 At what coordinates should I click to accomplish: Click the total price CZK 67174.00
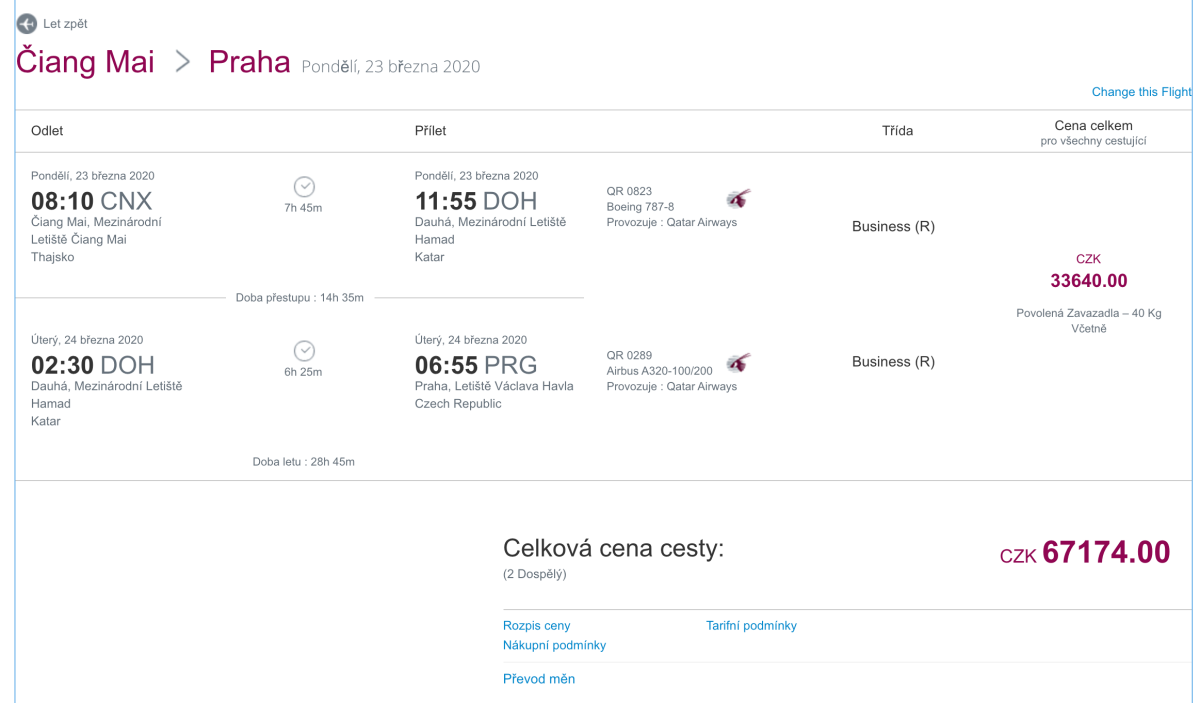coord(1085,552)
